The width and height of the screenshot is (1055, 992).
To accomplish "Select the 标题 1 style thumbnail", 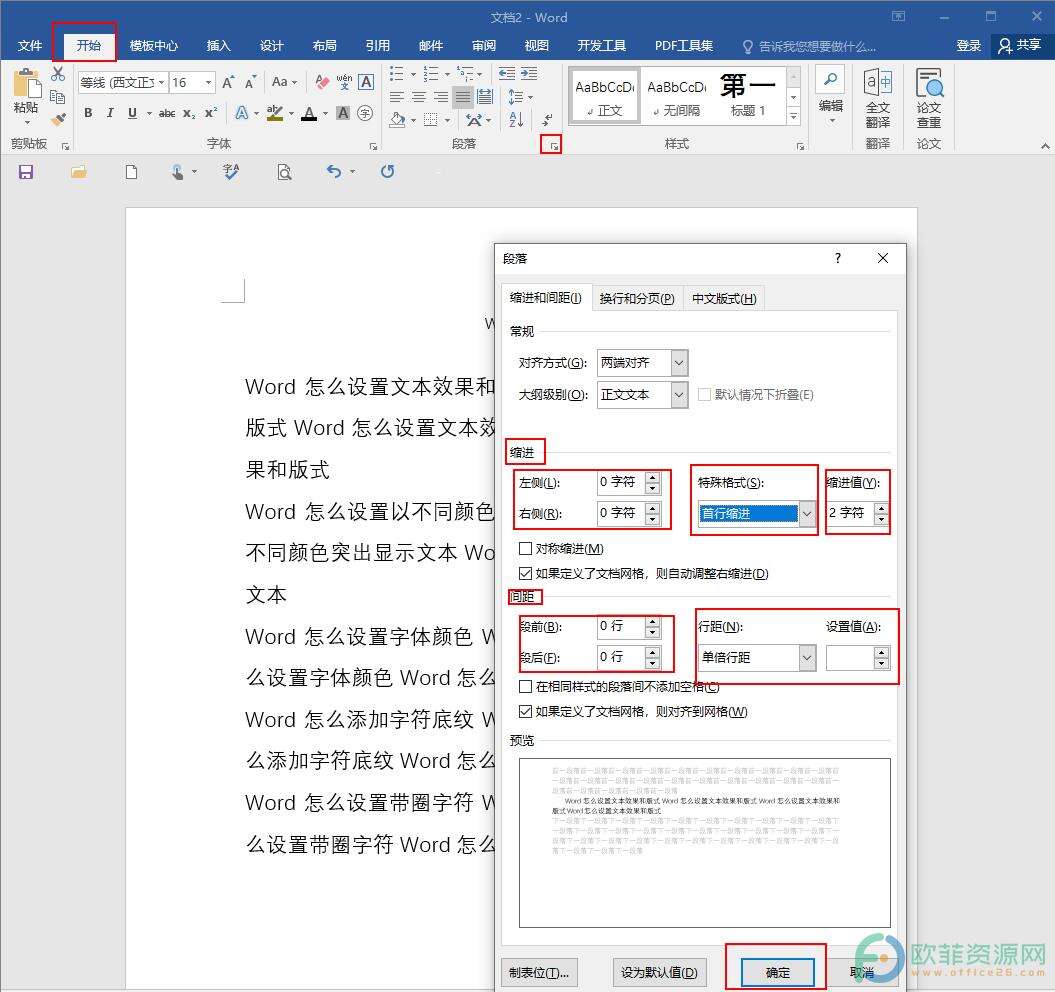I will (x=748, y=96).
